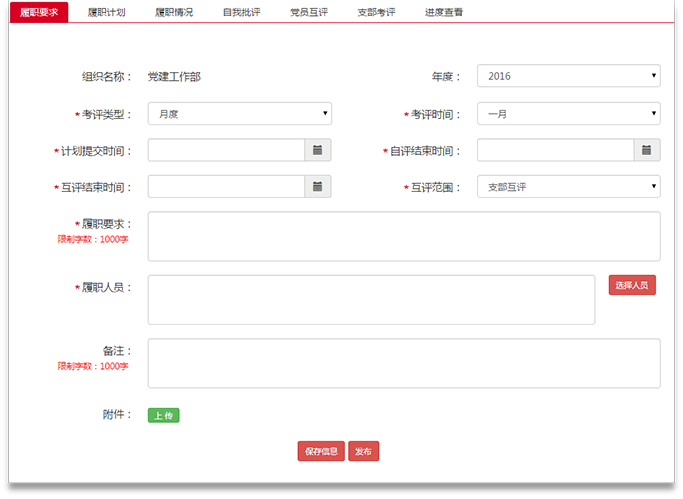
Task: Click the green 上传 attachment button
Action: 163,415
